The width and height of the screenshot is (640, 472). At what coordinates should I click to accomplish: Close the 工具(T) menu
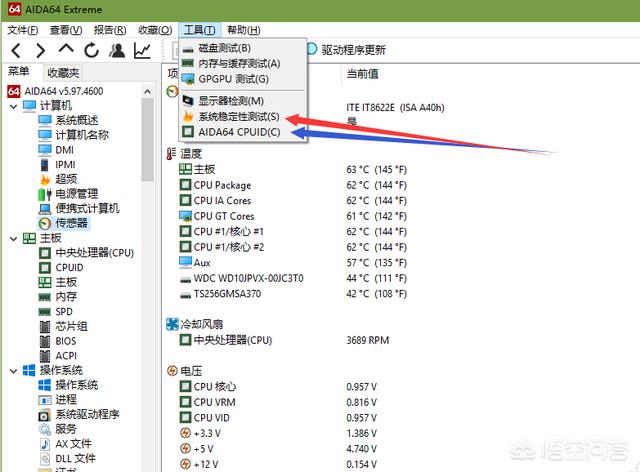(x=200, y=30)
